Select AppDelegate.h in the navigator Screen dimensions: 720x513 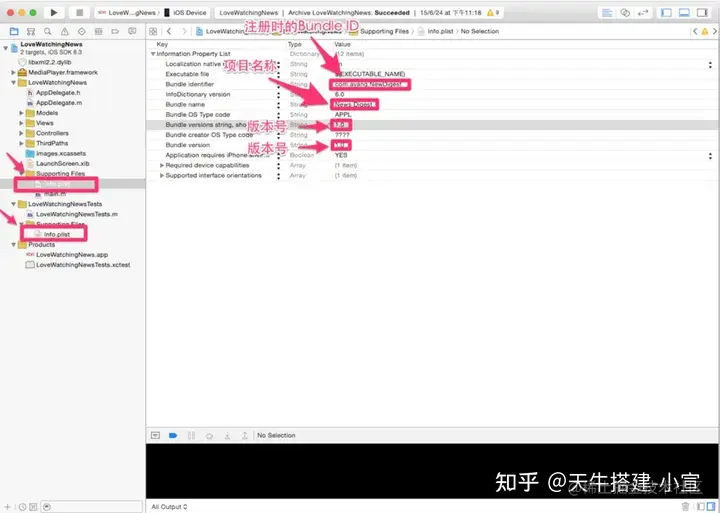58,92
